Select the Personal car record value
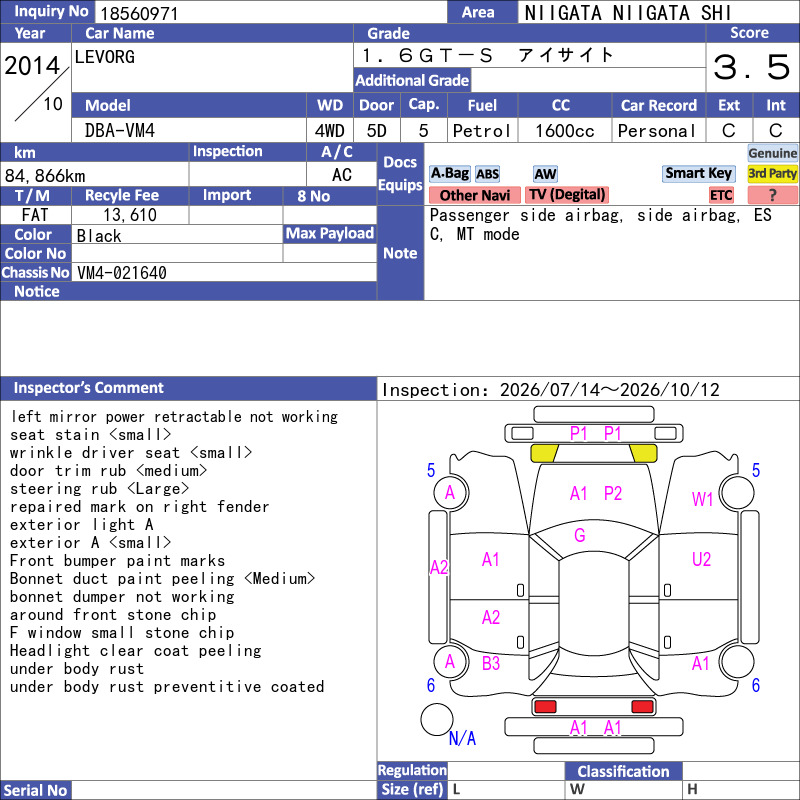This screenshot has height=800, width=800. (x=657, y=131)
